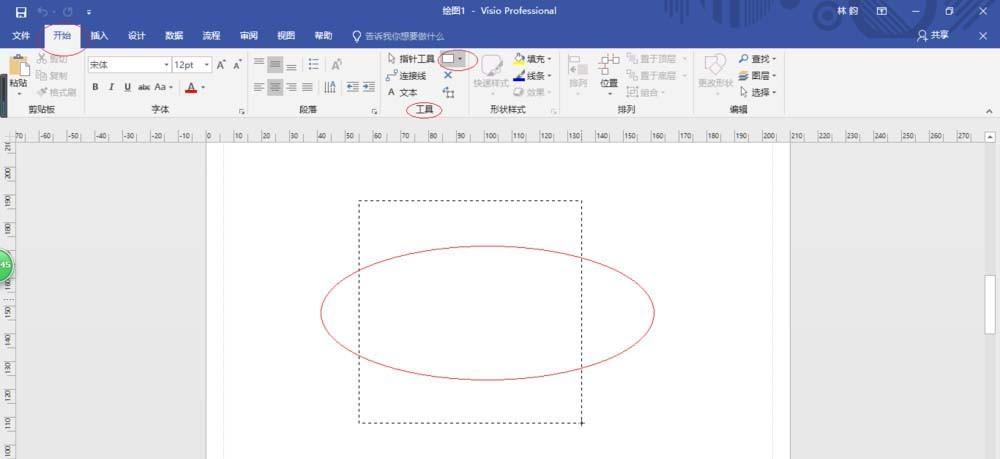Screen dimensions: 1000x459
Task: Toggle bold formatting
Action: coord(95,87)
